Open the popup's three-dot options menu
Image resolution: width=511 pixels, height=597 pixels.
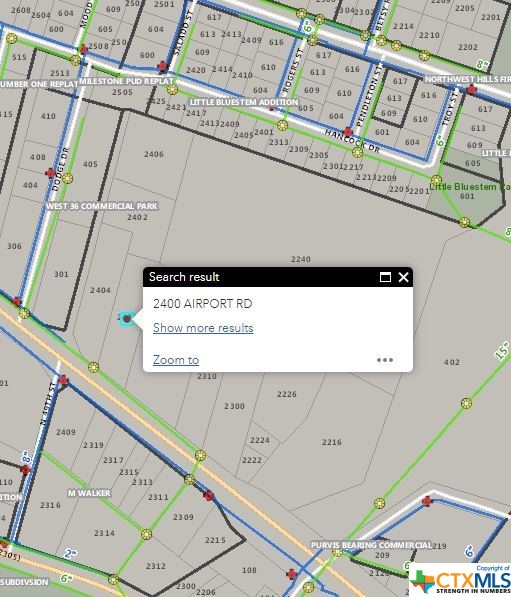(385, 360)
